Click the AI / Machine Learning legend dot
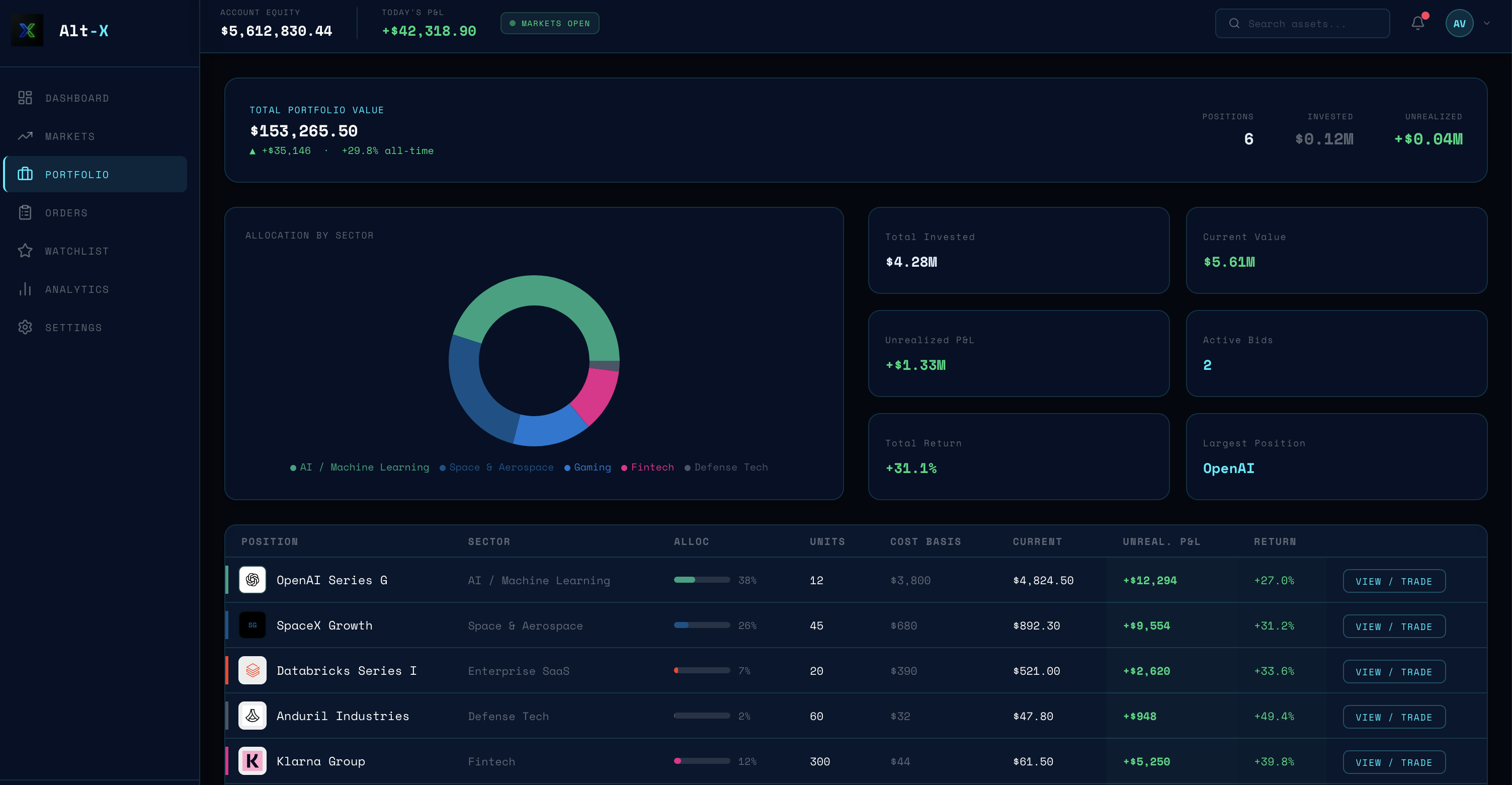 [293, 468]
